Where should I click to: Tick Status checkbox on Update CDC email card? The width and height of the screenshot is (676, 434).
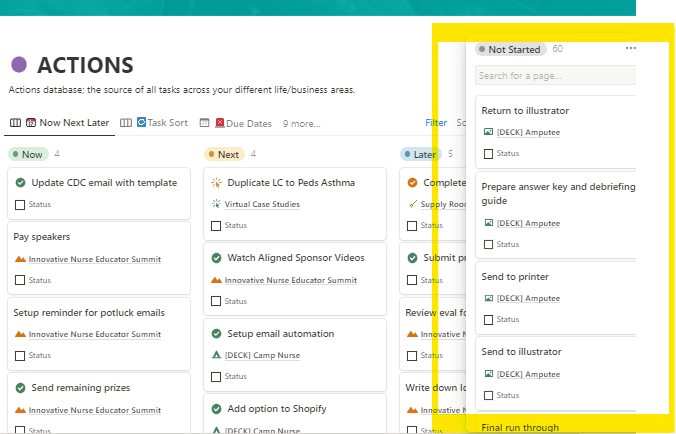coord(20,205)
